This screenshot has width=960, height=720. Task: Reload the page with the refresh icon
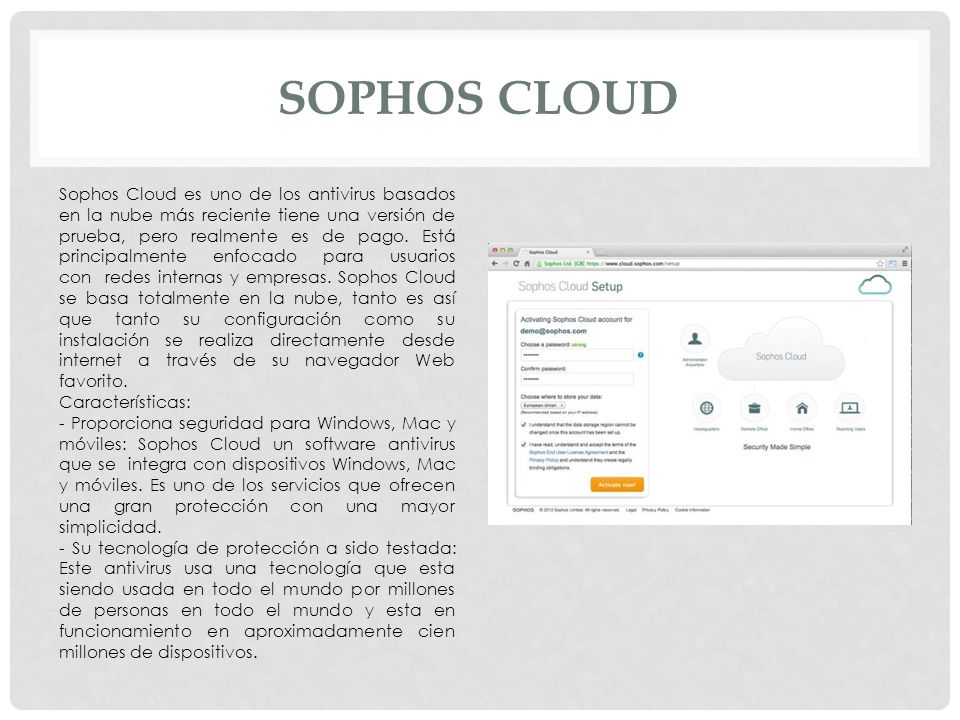click(x=516, y=263)
